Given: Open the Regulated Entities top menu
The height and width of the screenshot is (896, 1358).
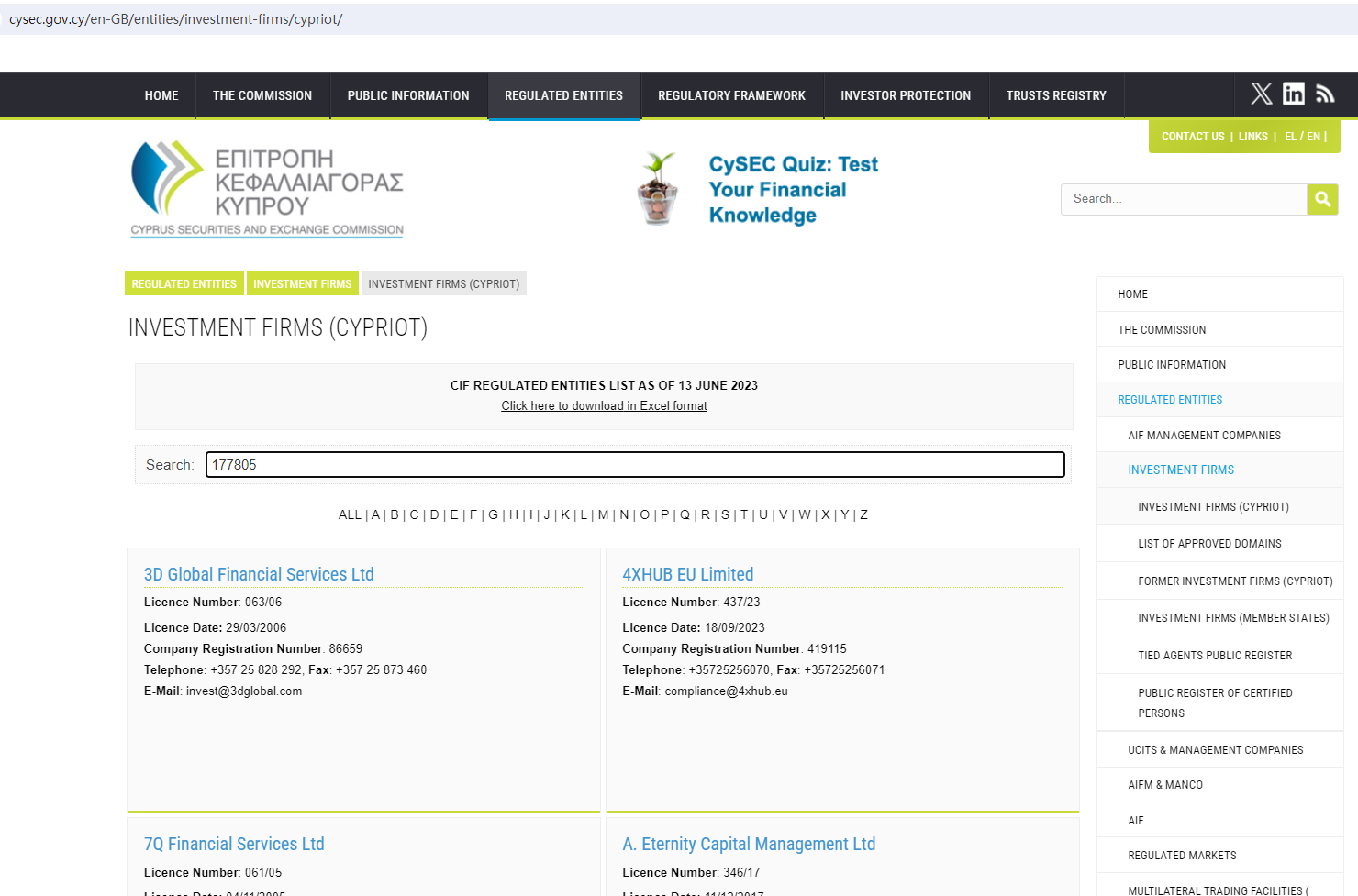Looking at the screenshot, I should click(x=563, y=95).
